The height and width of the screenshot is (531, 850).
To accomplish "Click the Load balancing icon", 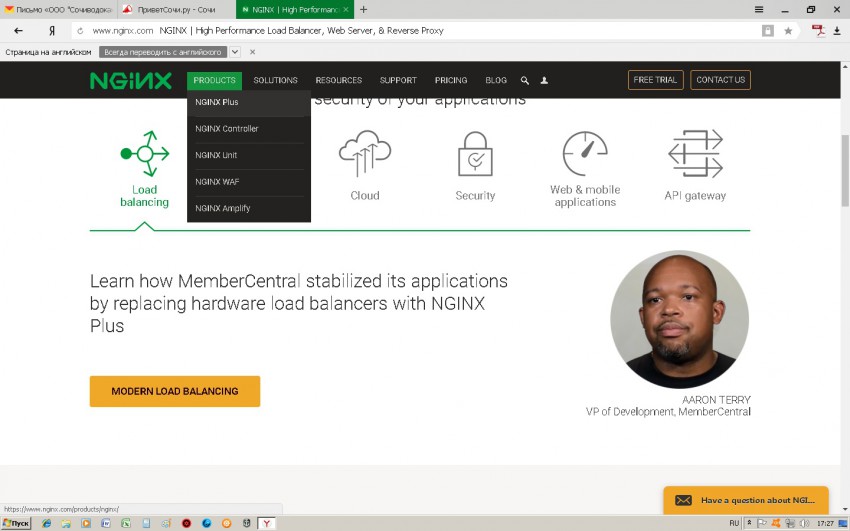I will coord(145,155).
